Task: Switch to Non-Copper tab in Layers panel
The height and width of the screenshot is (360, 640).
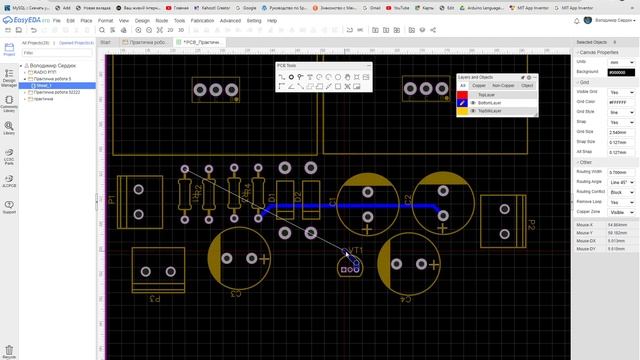Action: [503, 86]
